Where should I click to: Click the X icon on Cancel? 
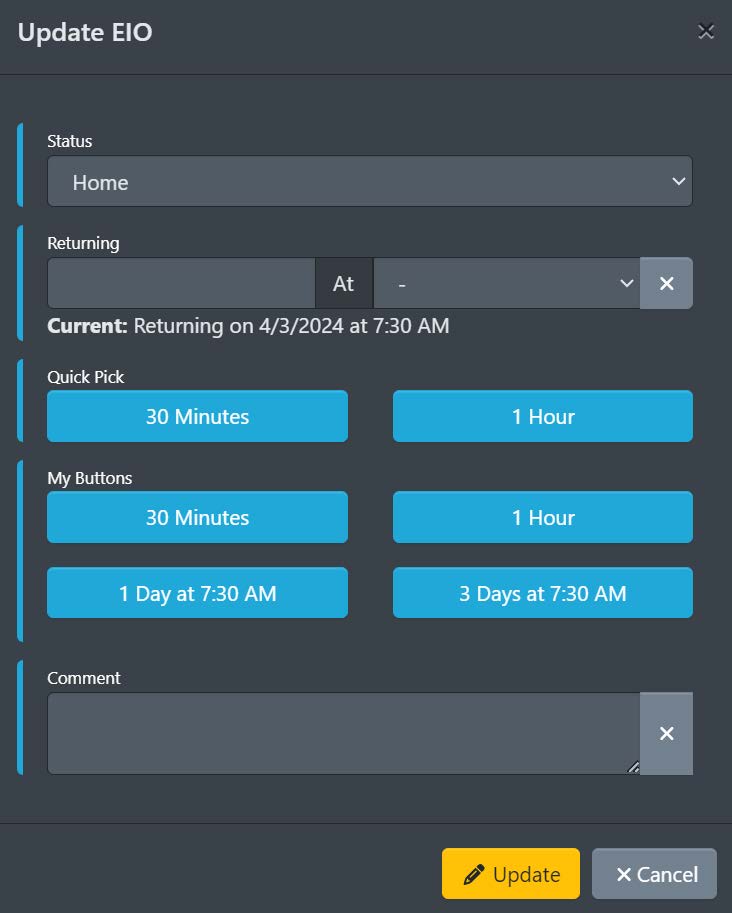[624, 875]
